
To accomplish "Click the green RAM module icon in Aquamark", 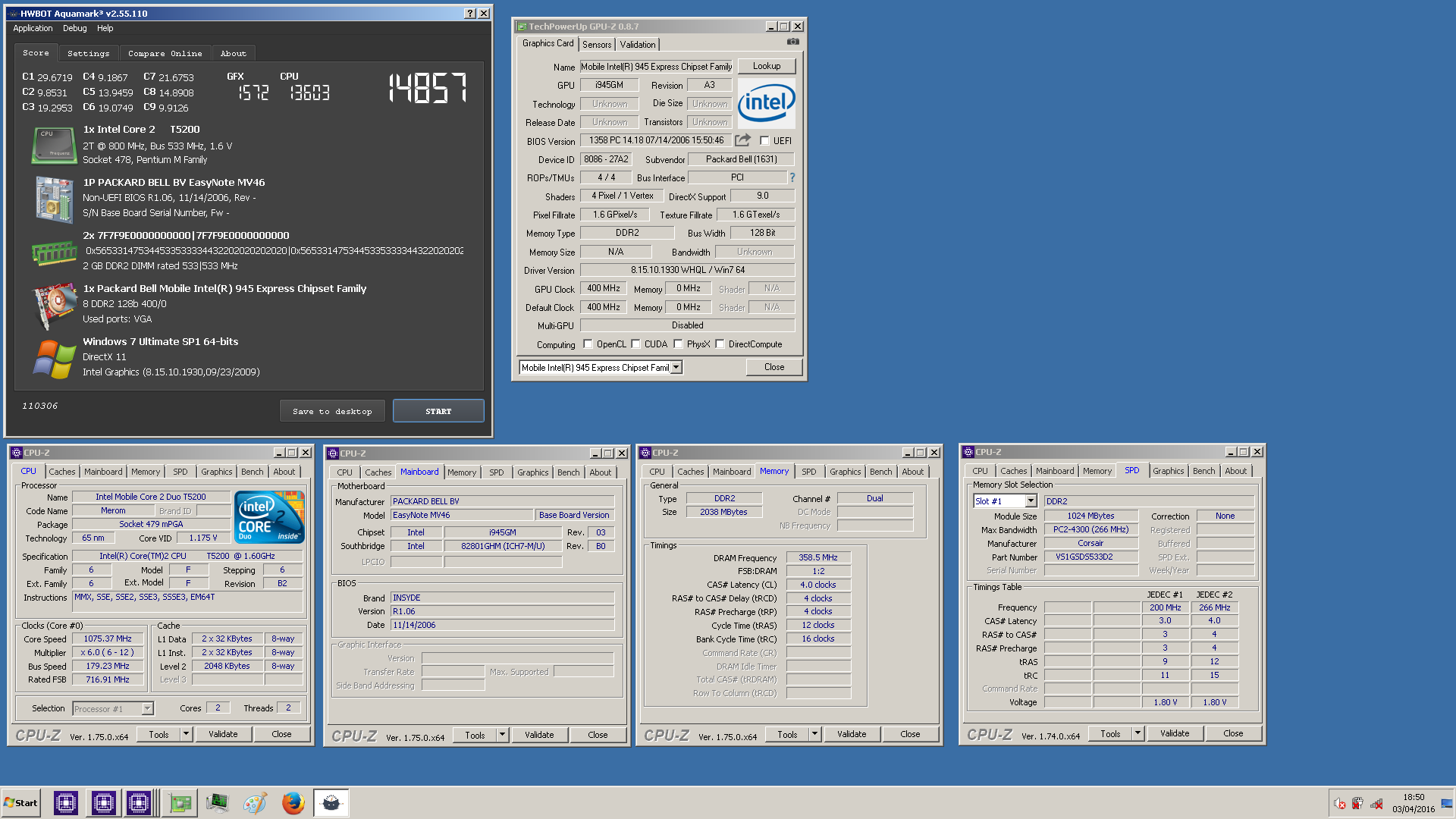I will [x=54, y=253].
